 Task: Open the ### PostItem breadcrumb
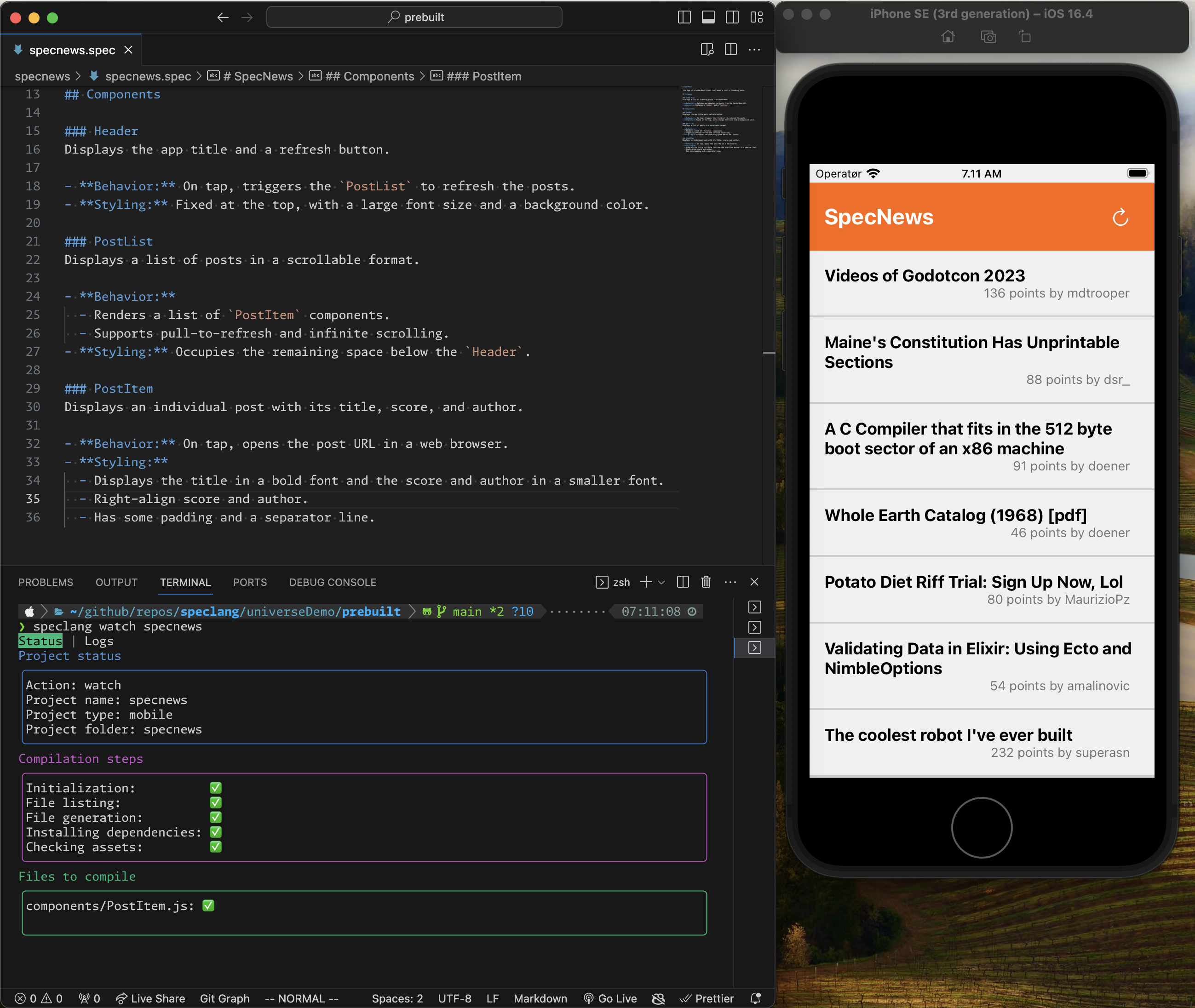click(x=476, y=76)
